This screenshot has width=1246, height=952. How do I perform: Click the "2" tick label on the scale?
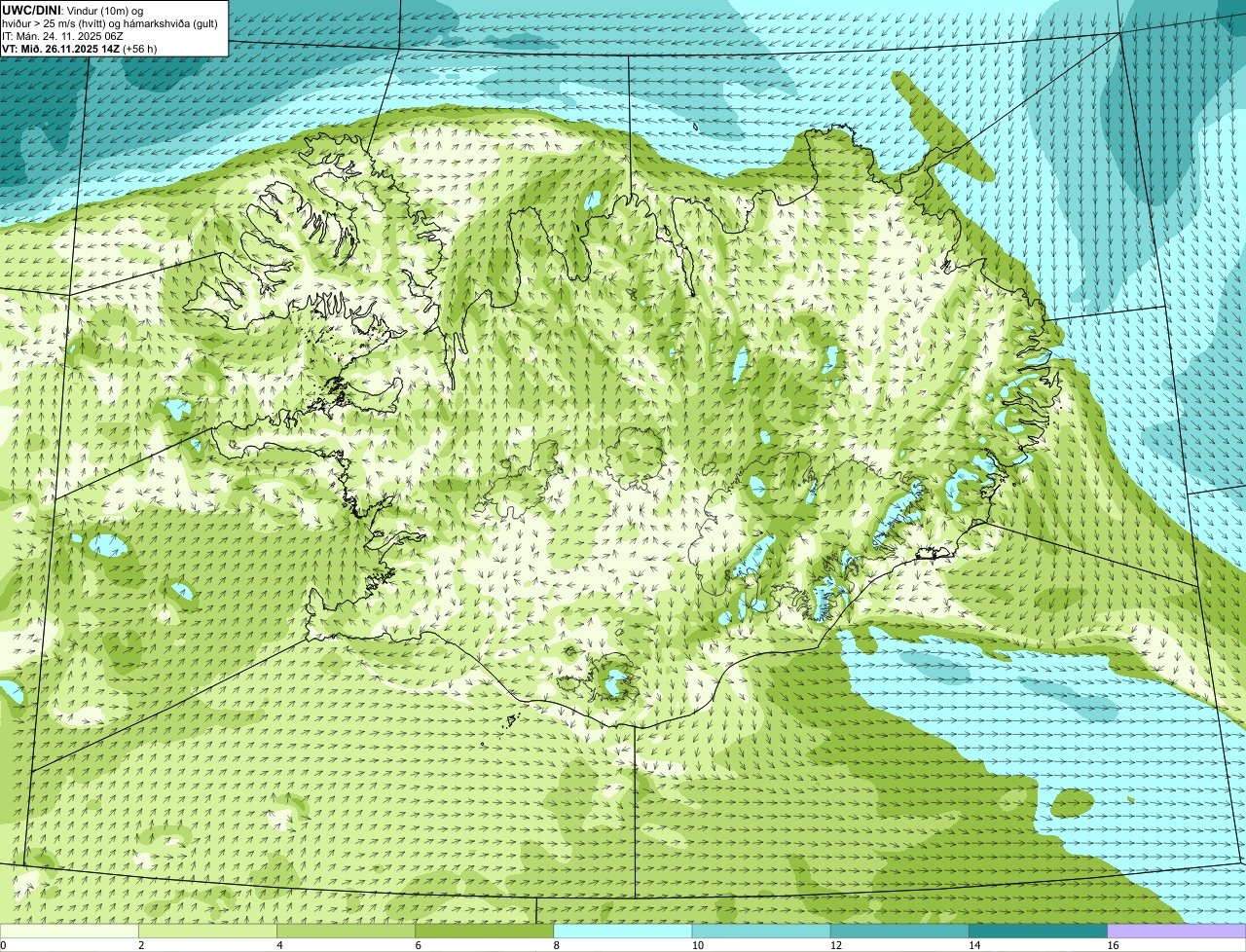click(141, 945)
